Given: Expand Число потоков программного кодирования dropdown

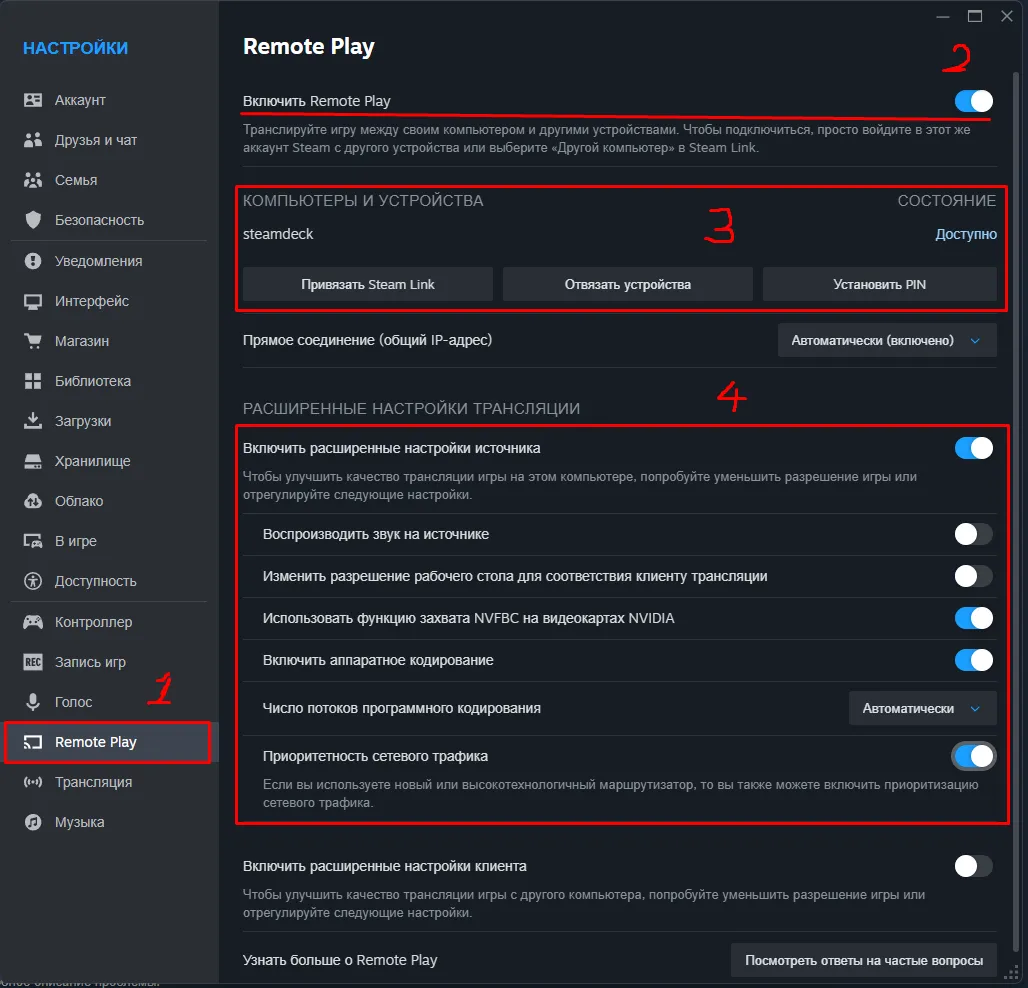Looking at the screenshot, I should [x=921, y=708].
